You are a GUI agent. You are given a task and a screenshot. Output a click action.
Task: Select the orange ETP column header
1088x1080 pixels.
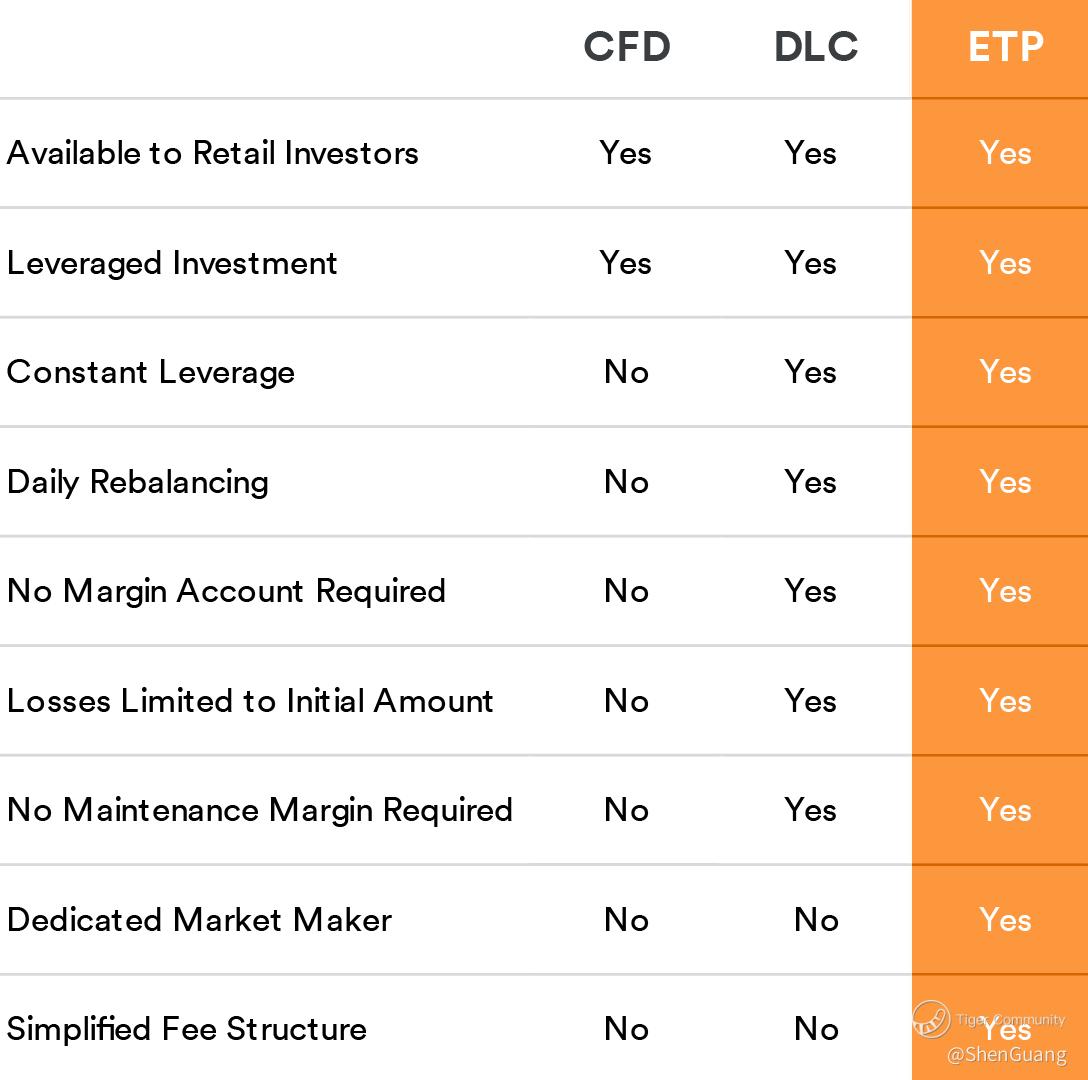pos(1005,47)
